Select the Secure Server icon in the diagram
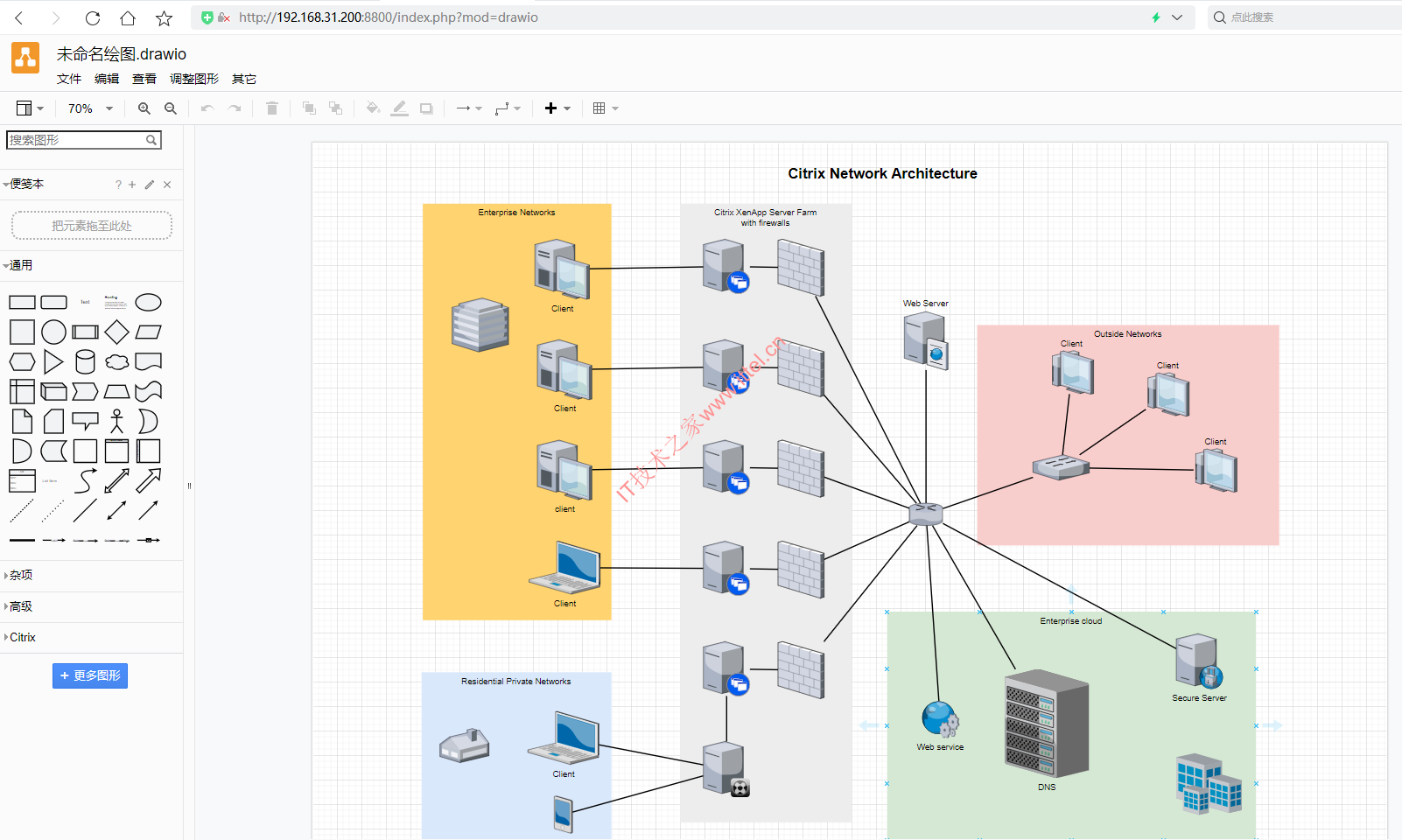 [x=1199, y=661]
